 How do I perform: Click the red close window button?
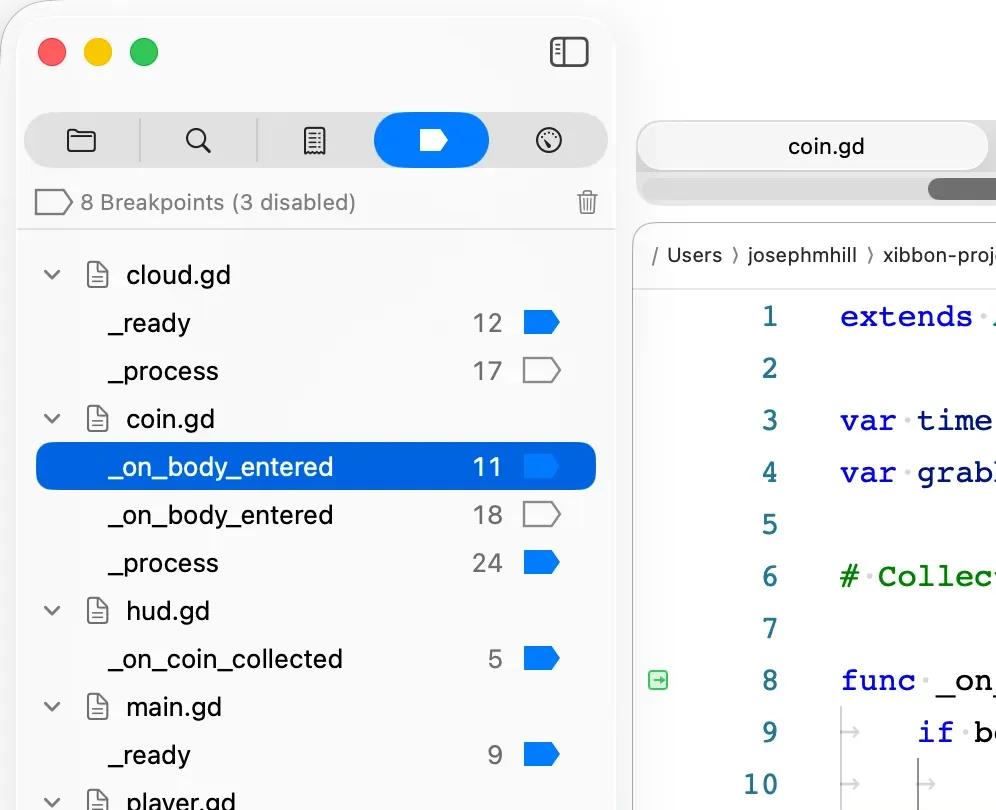point(52,52)
